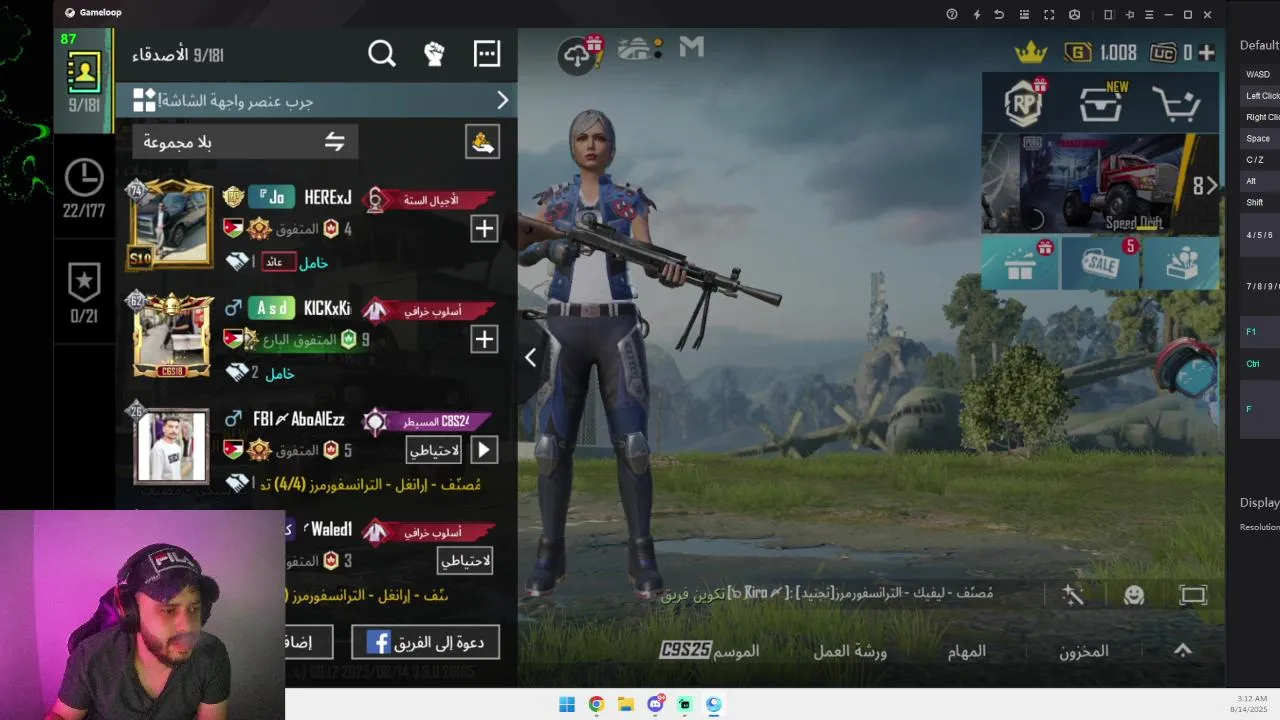
Task: Open the المهام missions tab
Action: click(x=967, y=651)
